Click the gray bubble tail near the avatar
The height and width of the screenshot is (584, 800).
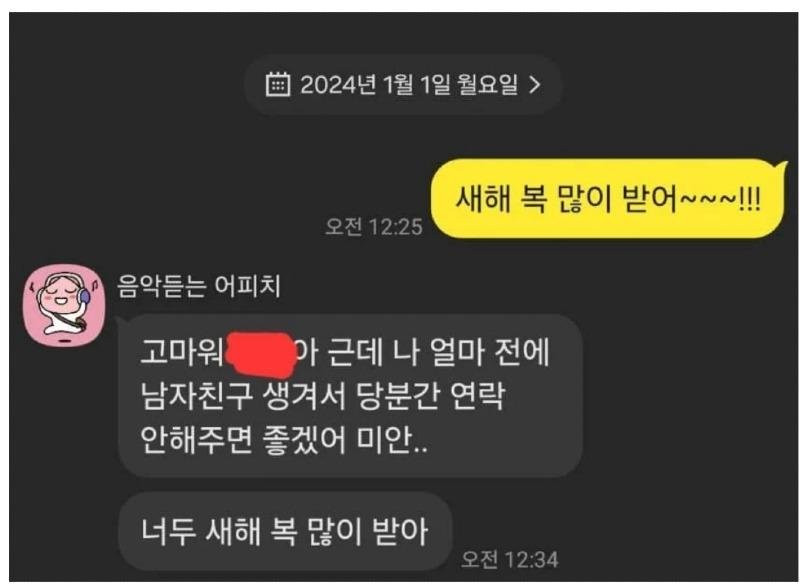(121, 321)
